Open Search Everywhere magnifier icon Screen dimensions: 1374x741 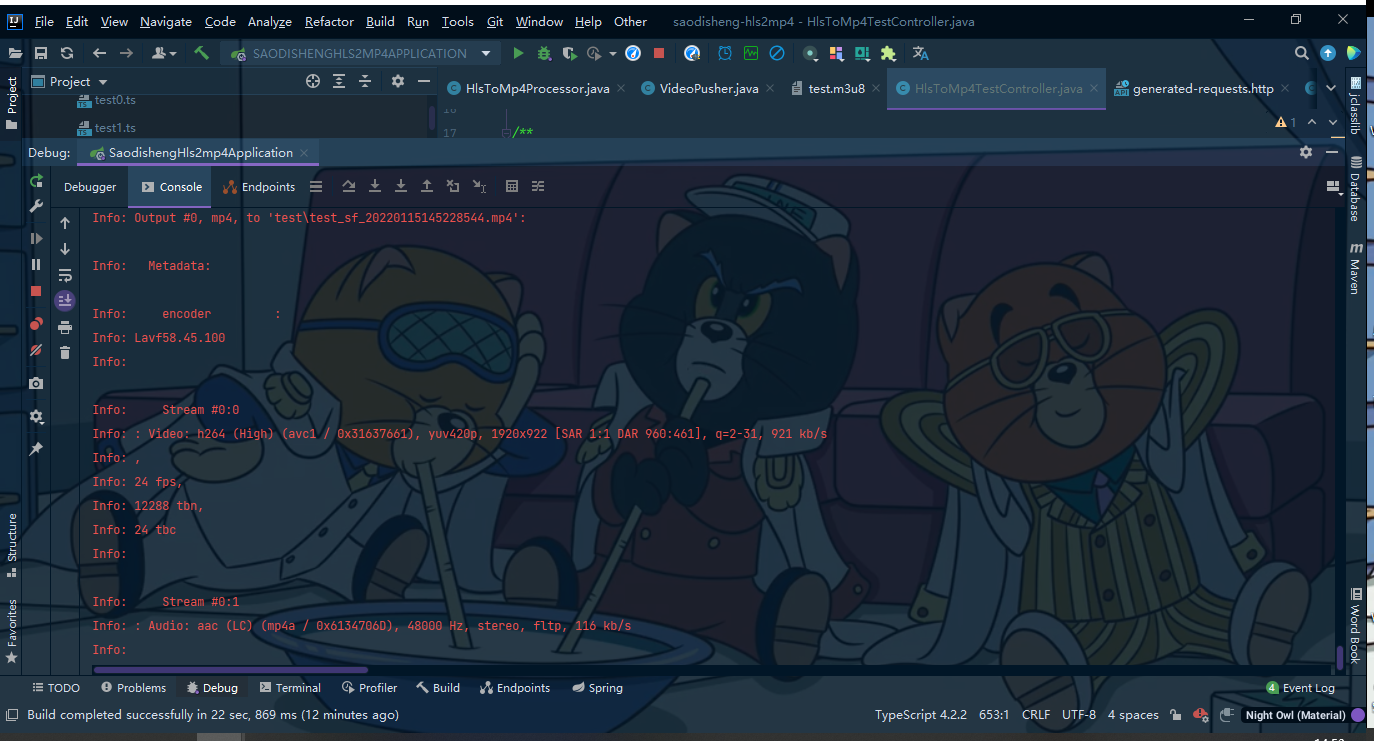[1301, 53]
